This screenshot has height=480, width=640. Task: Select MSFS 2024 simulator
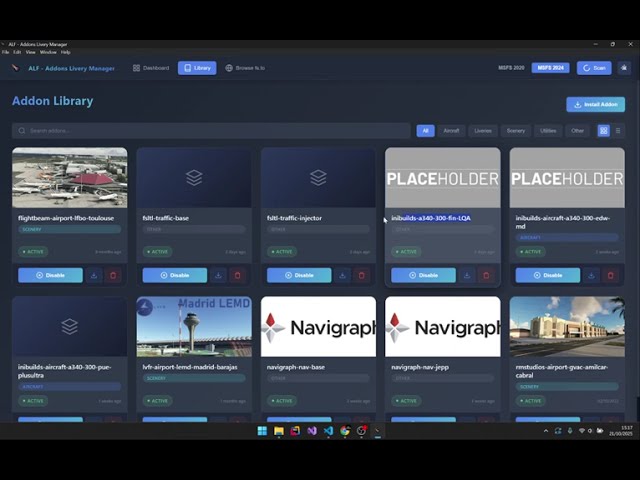coord(550,68)
